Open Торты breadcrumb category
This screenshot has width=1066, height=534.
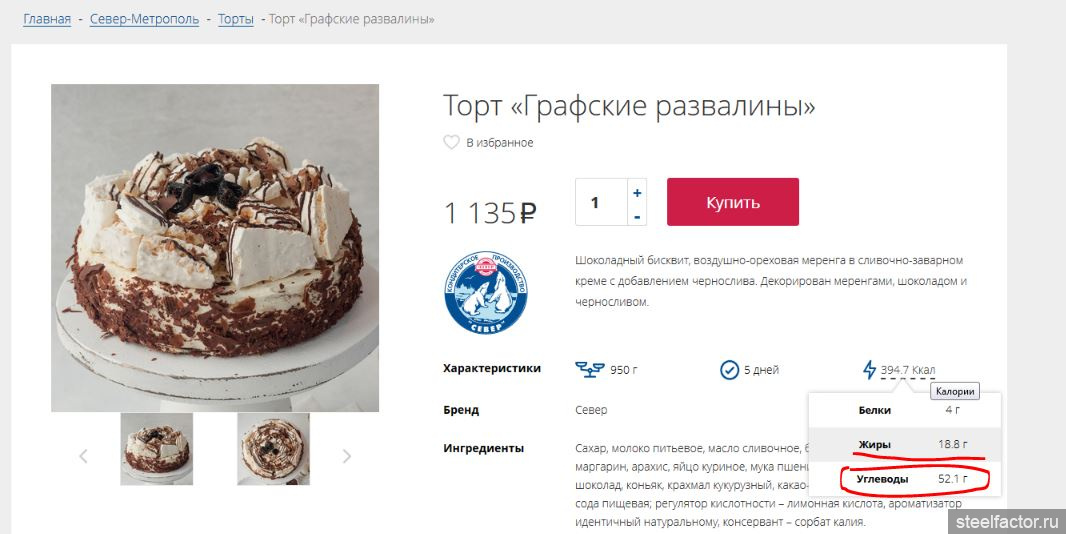pos(236,19)
